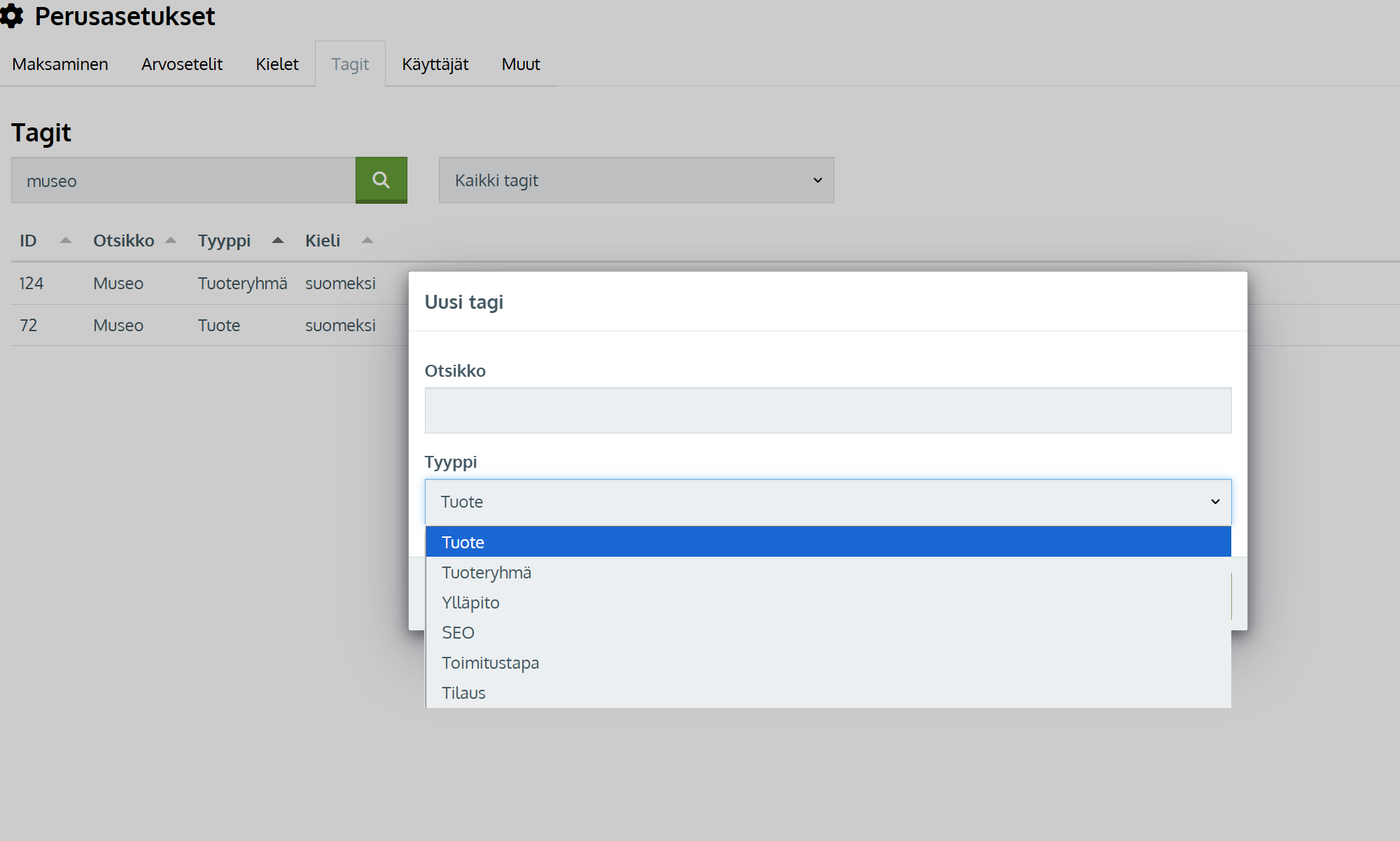
Task: Collapse the Tyyppi dropdown showing Tuote
Action: click(828, 502)
